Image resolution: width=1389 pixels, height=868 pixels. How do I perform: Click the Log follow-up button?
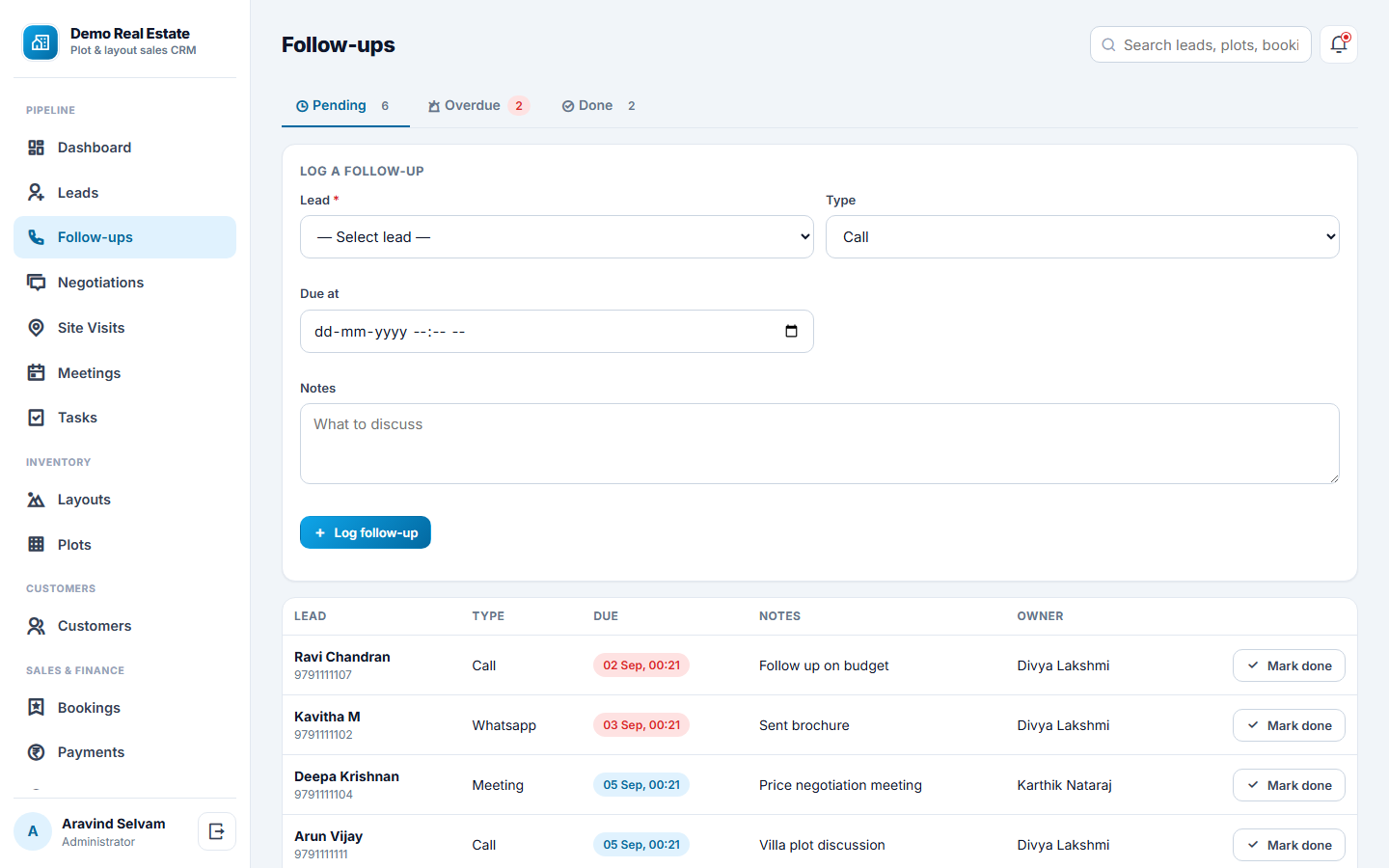pyautogui.click(x=366, y=532)
